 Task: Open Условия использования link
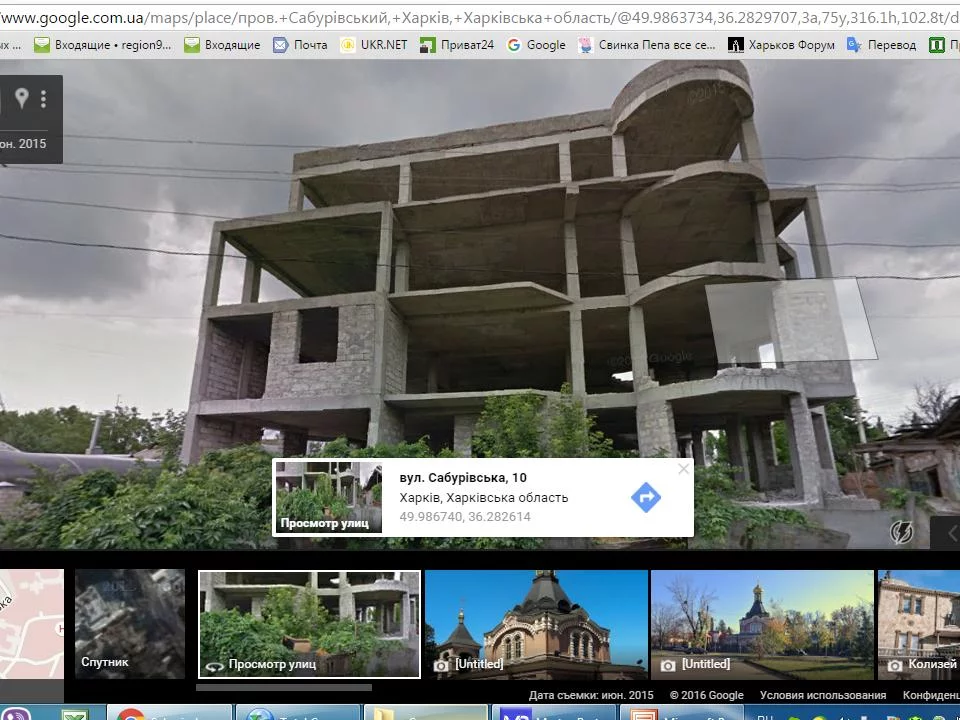pyautogui.click(x=823, y=695)
